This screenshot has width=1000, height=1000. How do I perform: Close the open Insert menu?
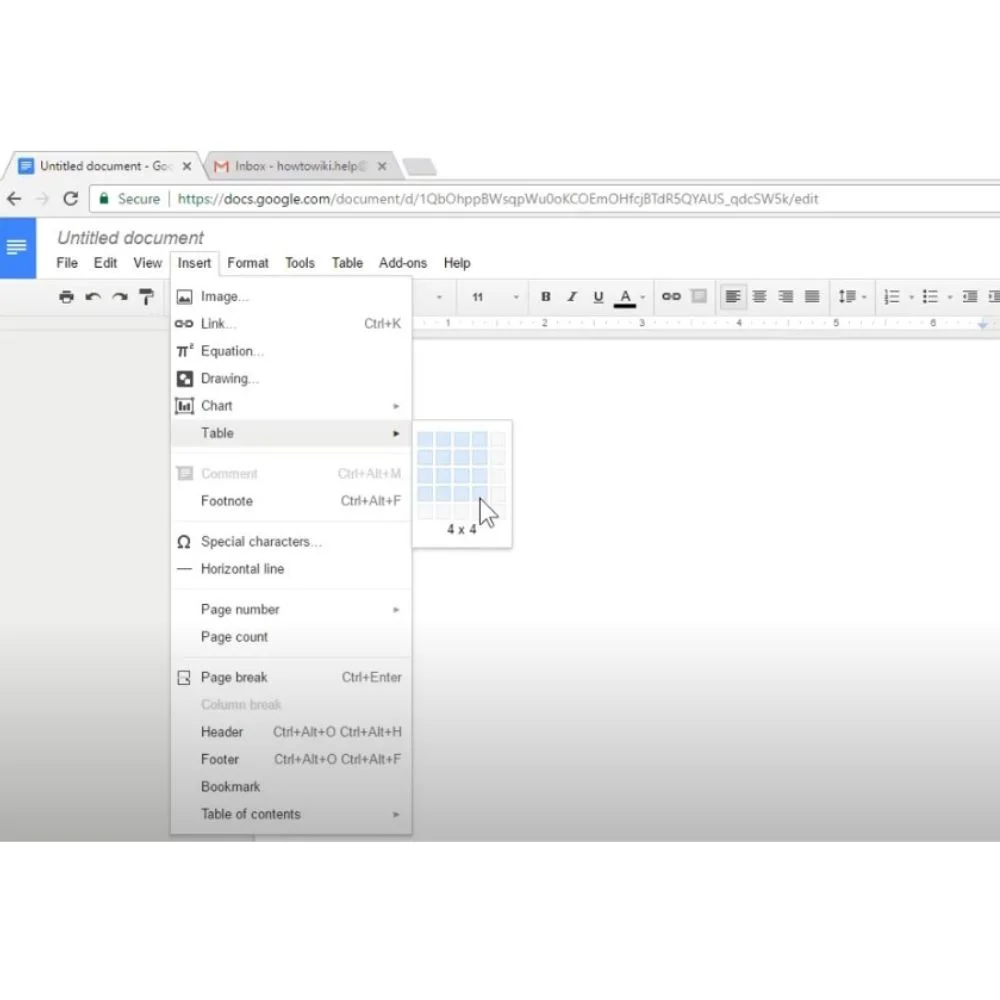195,263
